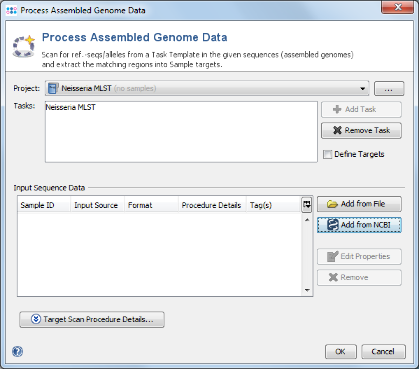This screenshot has width=419, height=369.
Task: Expand Target Scan Procedure Details
Action: coord(92,319)
